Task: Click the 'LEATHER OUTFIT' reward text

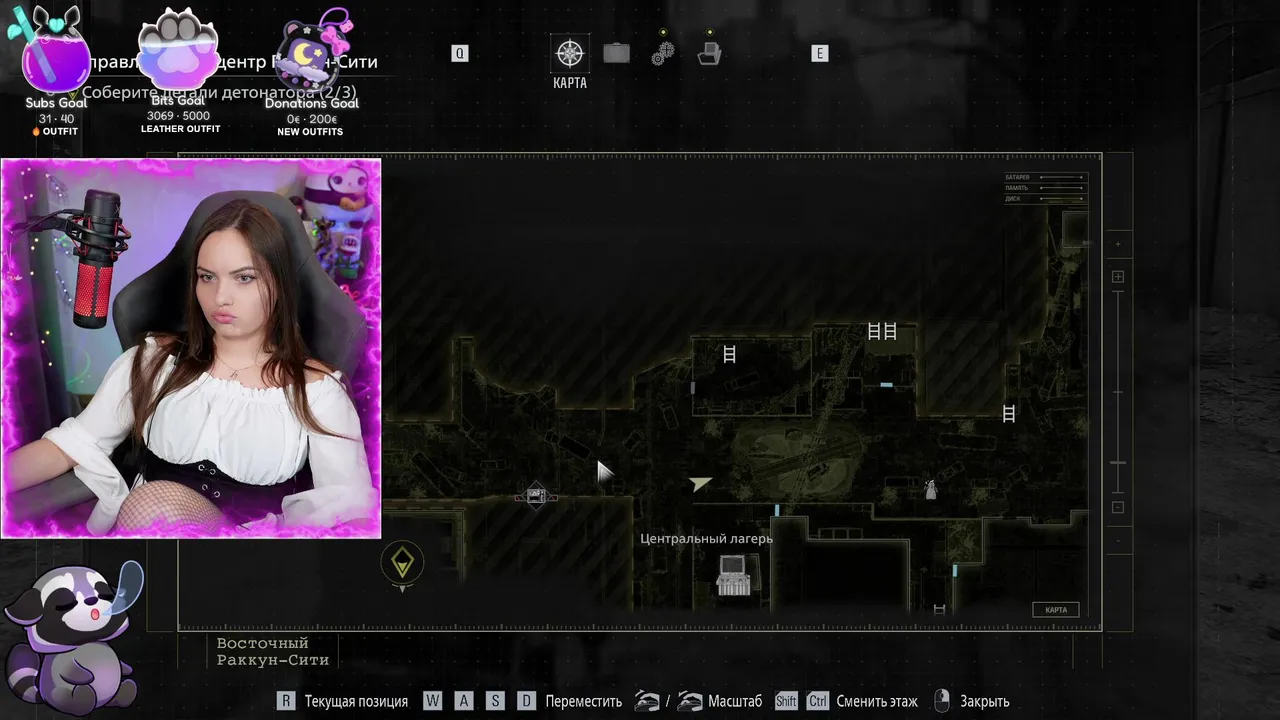Action: [180, 129]
